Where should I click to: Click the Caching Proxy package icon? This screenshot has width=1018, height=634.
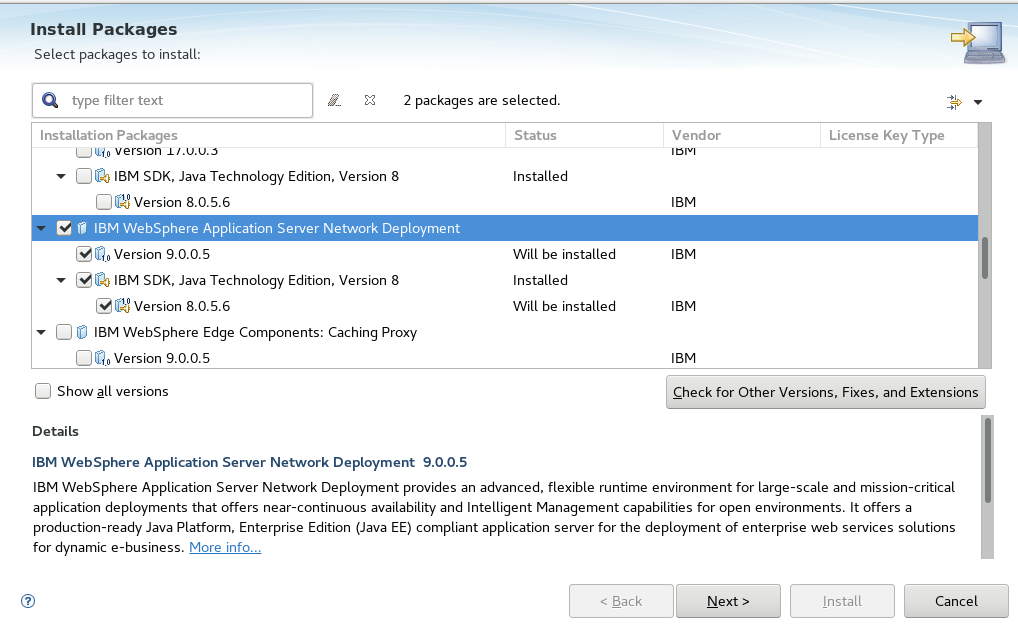[x=82, y=332]
